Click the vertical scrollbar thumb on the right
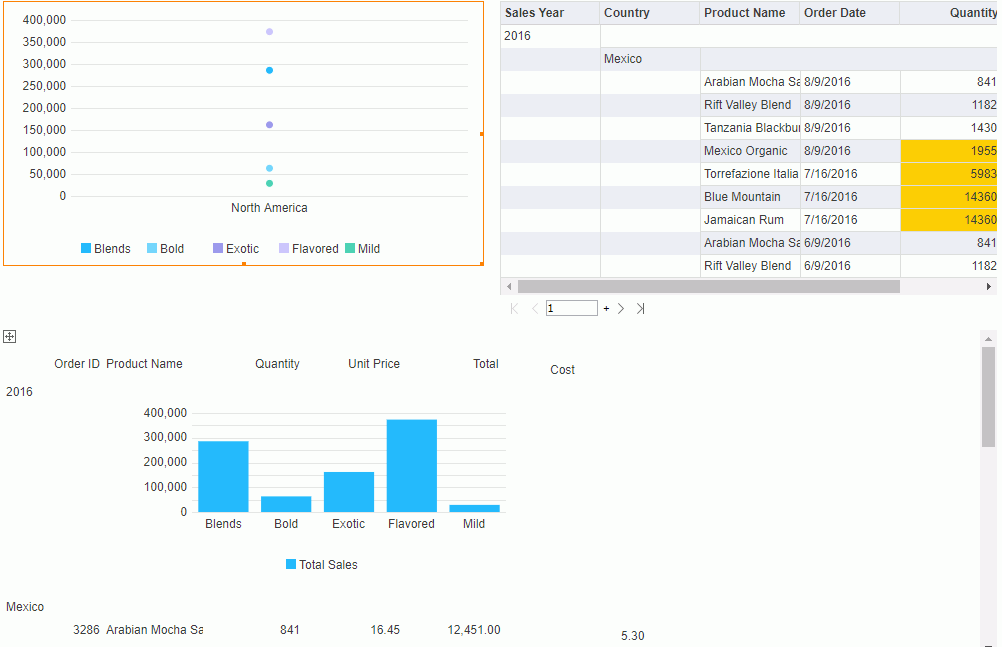This screenshot has width=1002, height=647. click(x=988, y=397)
